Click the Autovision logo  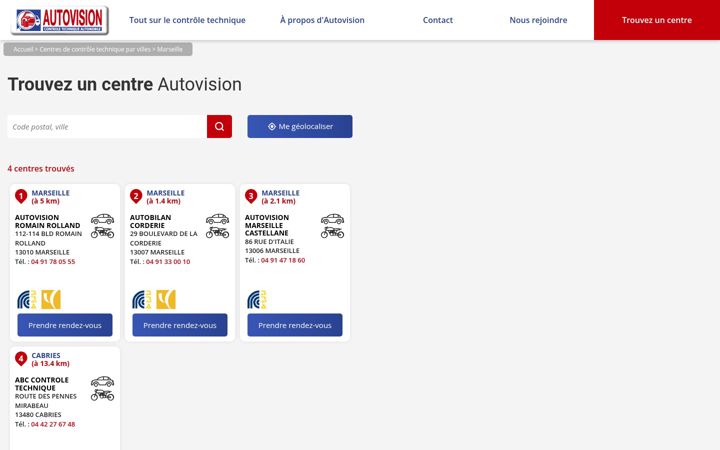click(60, 20)
